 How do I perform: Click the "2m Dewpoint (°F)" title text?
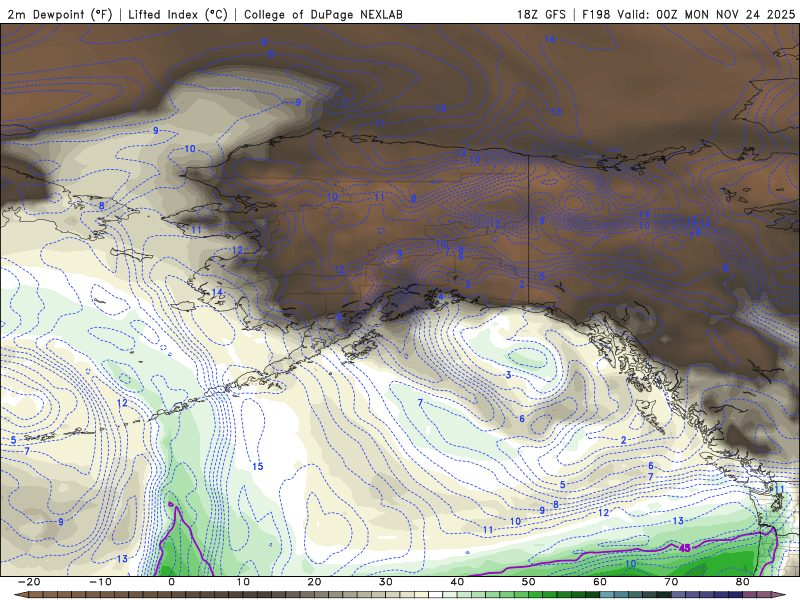(x=60, y=15)
